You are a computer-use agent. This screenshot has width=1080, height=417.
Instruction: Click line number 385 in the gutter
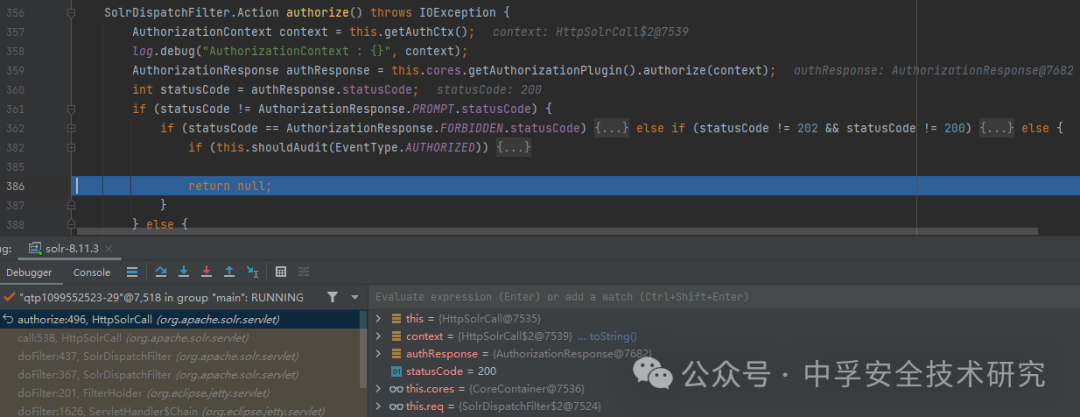(x=15, y=167)
